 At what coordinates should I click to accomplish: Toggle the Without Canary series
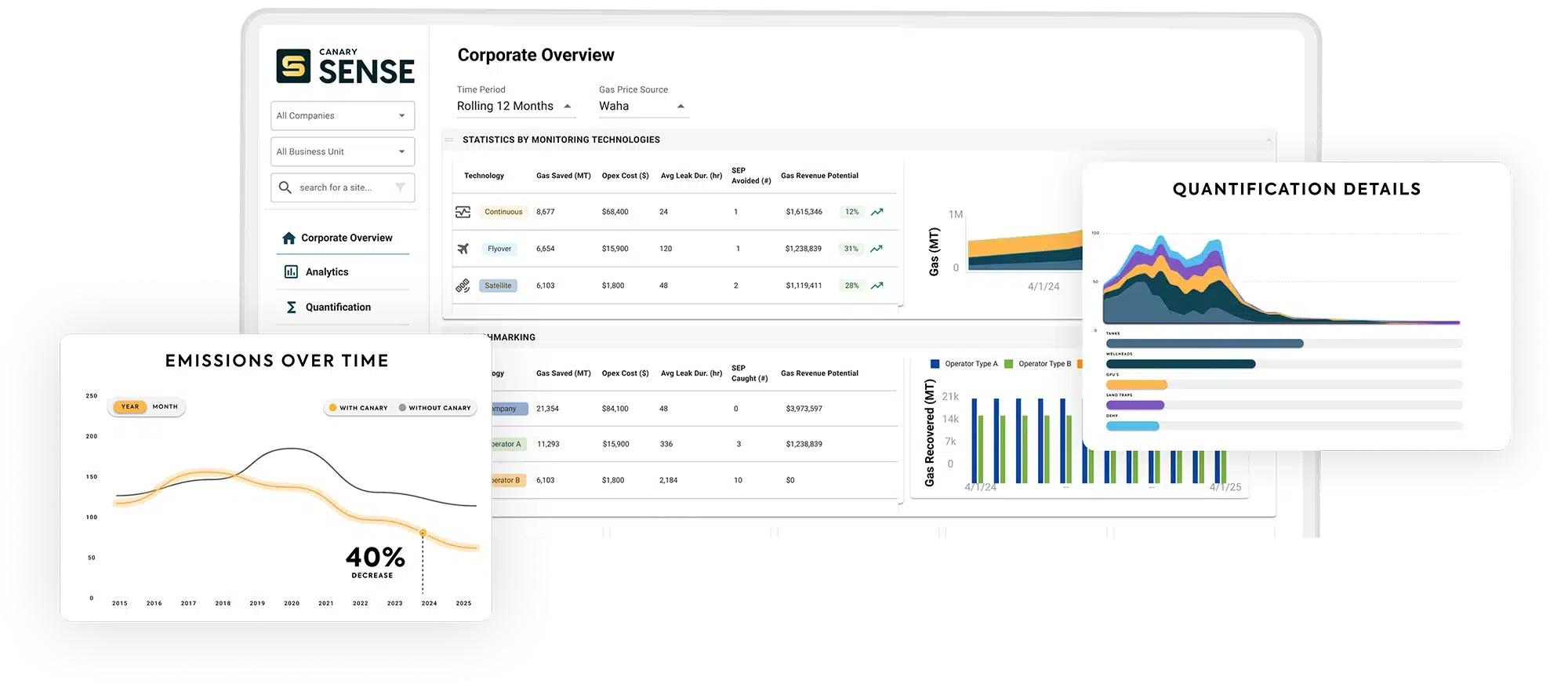[x=435, y=408]
